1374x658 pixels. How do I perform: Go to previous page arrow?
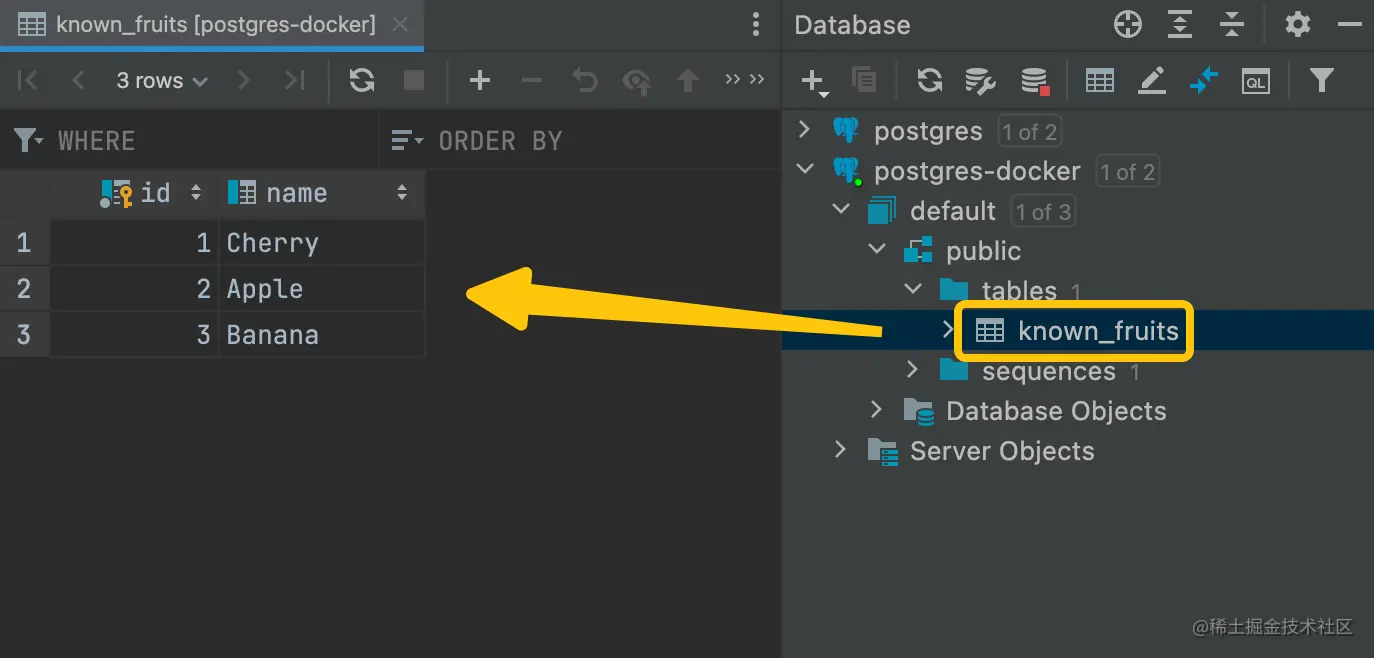coord(79,80)
